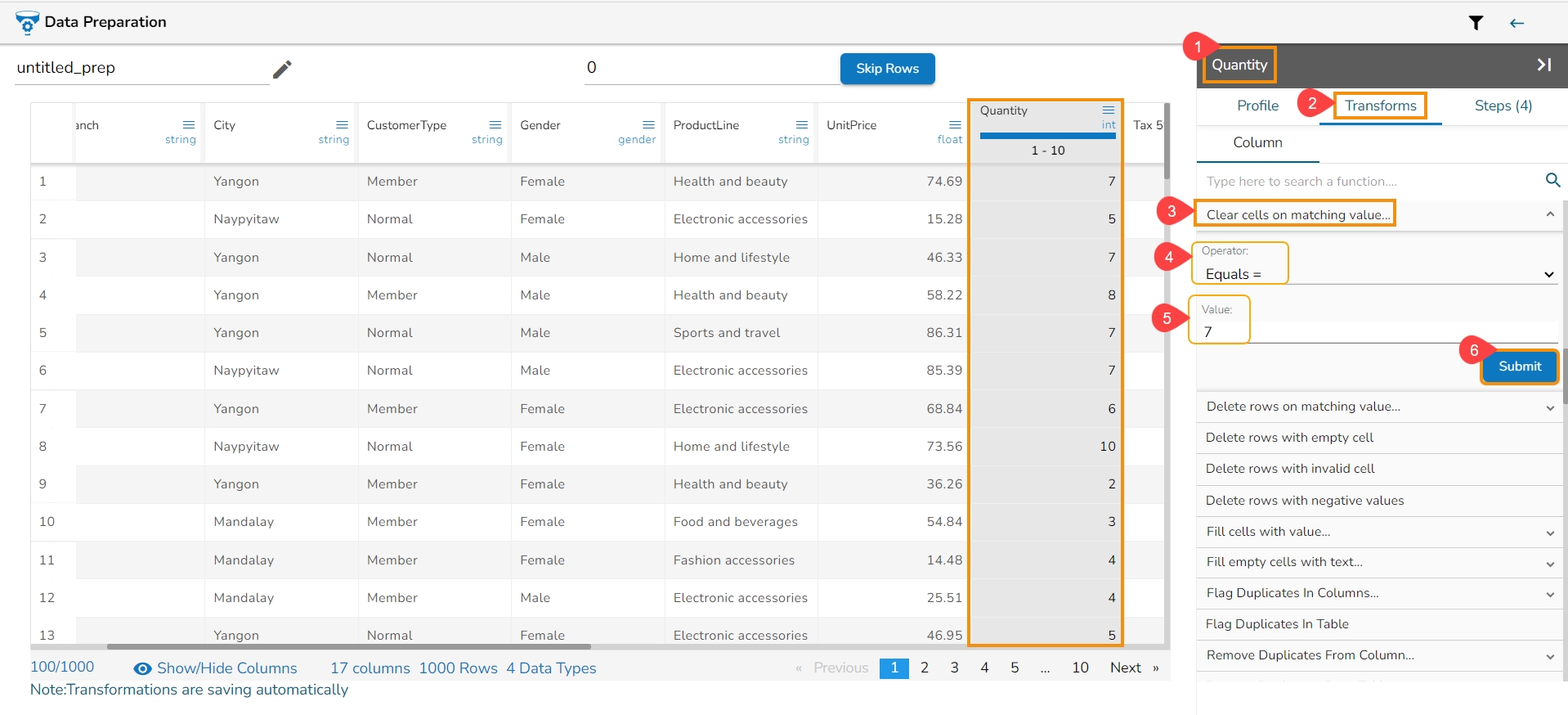Open the UnitPrice column menu icon
1568x715 pixels.
point(955,125)
